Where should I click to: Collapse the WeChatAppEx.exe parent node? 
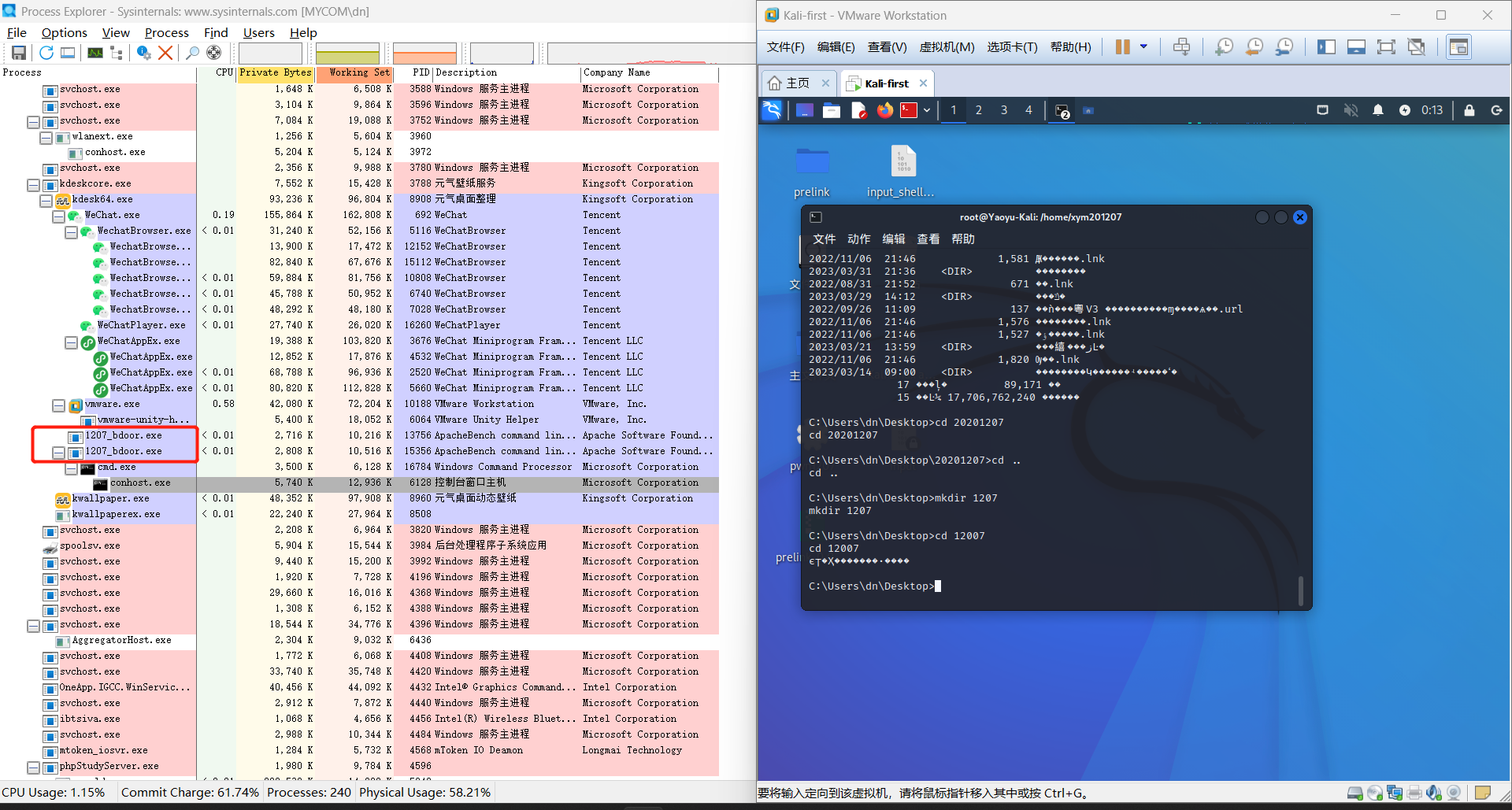pyautogui.click(x=71, y=342)
